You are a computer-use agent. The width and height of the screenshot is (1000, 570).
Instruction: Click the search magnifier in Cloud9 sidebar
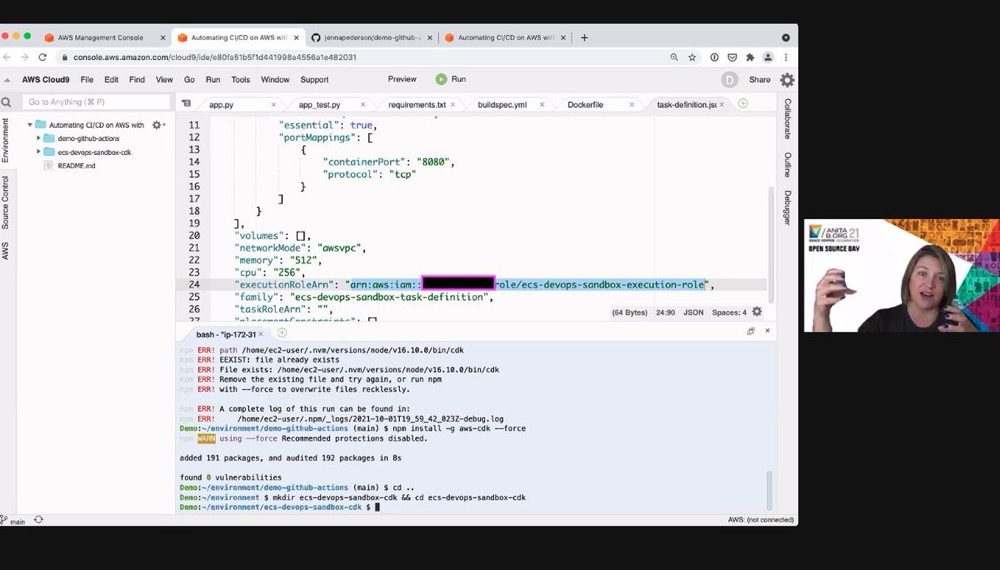coord(6,102)
